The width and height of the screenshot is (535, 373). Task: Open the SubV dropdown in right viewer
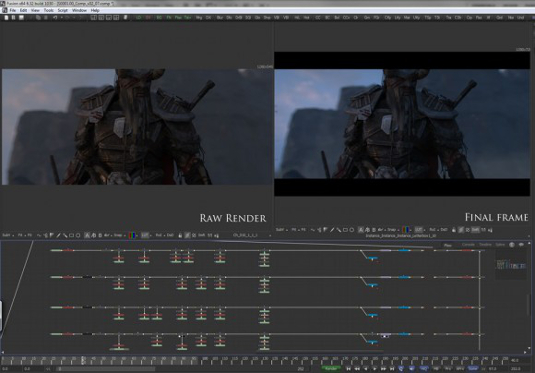281,230
